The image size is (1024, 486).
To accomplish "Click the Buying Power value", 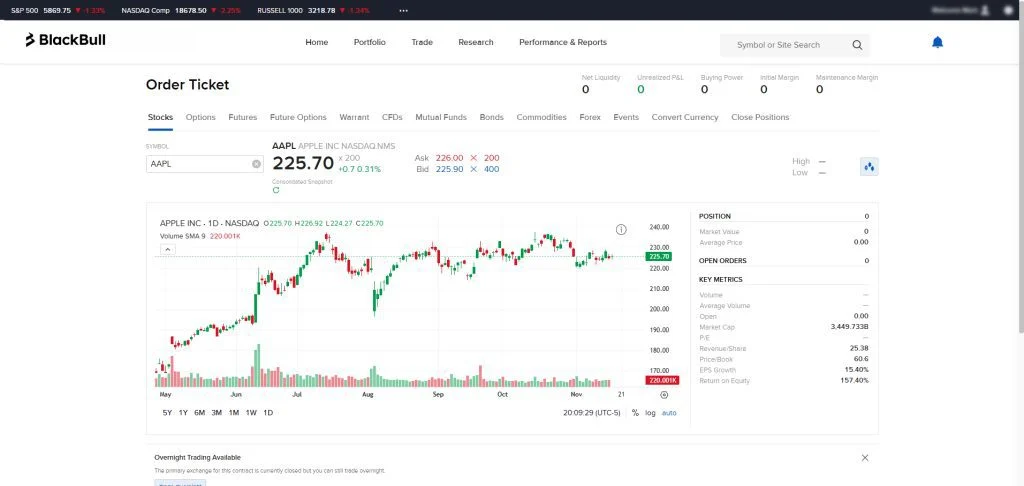I will click(x=704, y=89).
